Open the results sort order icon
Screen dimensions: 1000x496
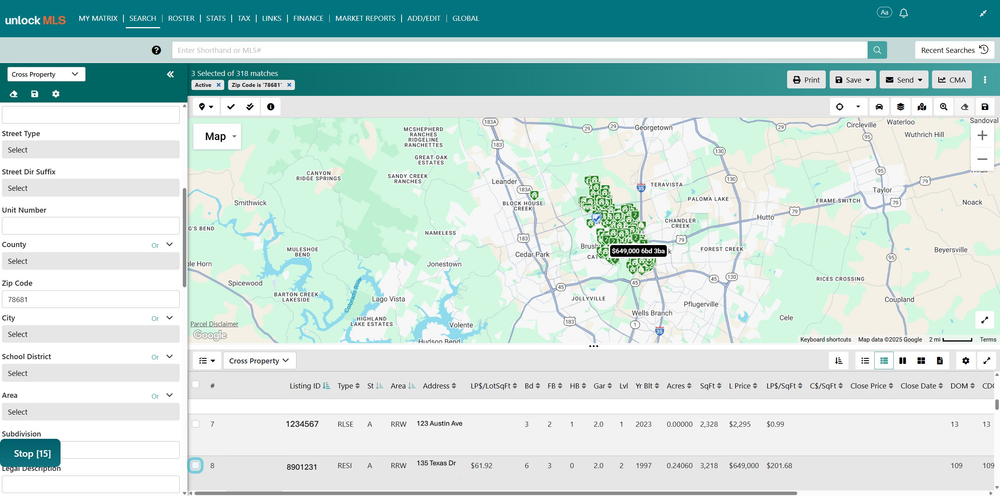[839, 361]
